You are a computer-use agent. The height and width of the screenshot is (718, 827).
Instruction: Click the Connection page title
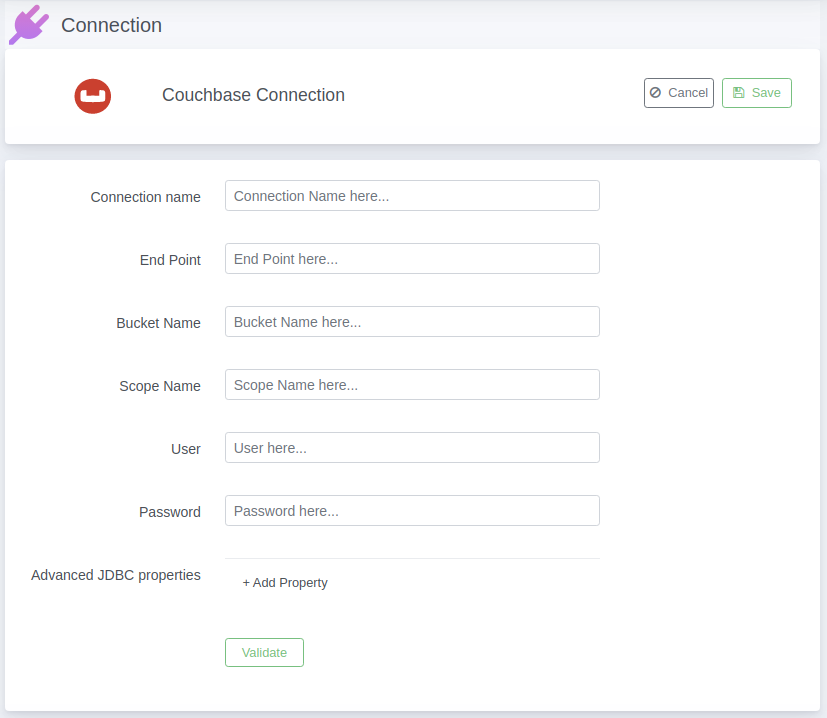click(x=111, y=25)
